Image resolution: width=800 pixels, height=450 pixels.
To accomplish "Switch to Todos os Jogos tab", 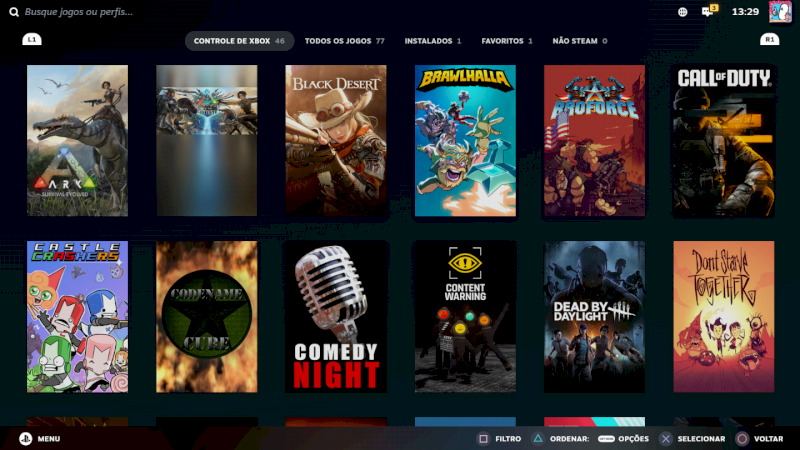I will [x=344, y=41].
